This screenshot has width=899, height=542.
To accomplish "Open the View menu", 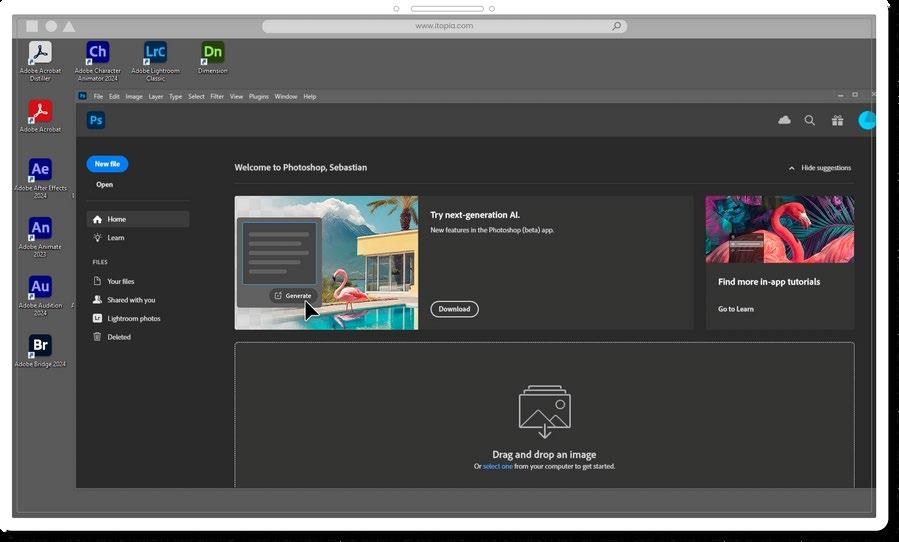I will coord(236,96).
